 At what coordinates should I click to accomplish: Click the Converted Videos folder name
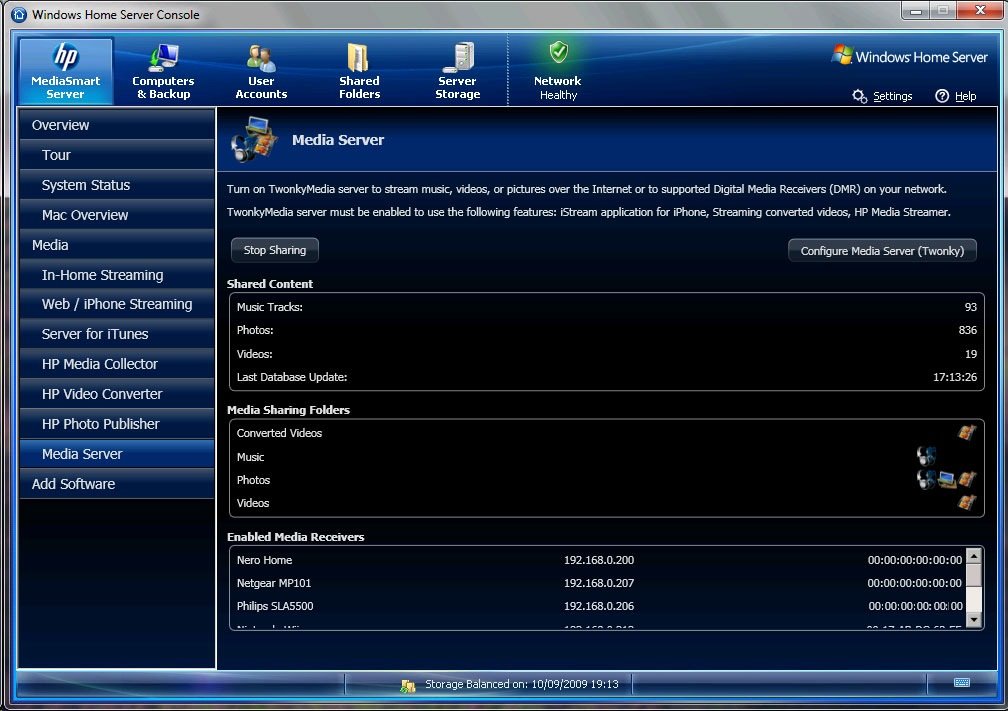pos(279,433)
